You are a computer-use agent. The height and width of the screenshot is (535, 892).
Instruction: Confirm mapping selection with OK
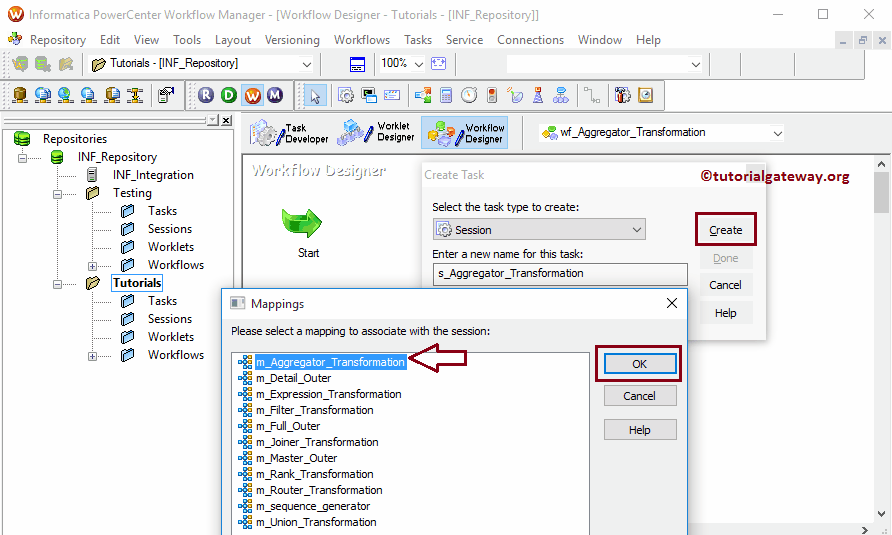coord(639,364)
